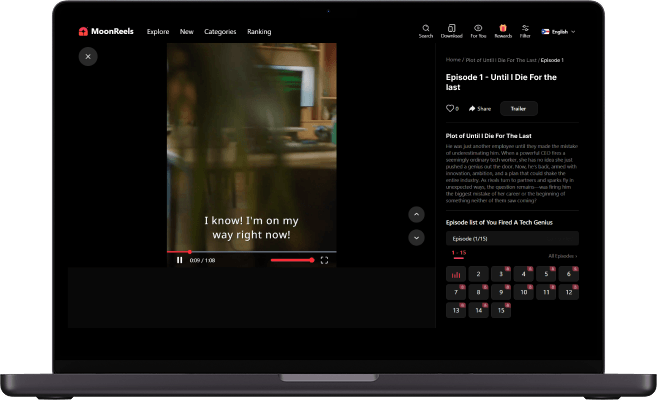Select locked episode 15
Screen dimensions: 657x400
501,311
